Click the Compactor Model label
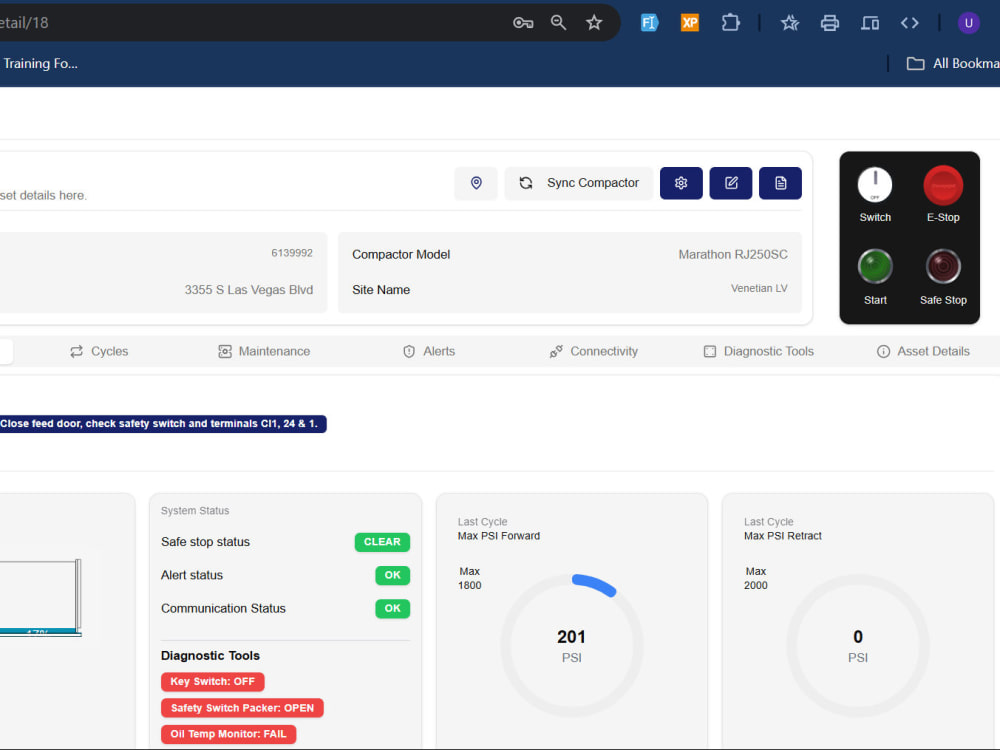Viewport: 1000px width, 750px height. (401, 254)
